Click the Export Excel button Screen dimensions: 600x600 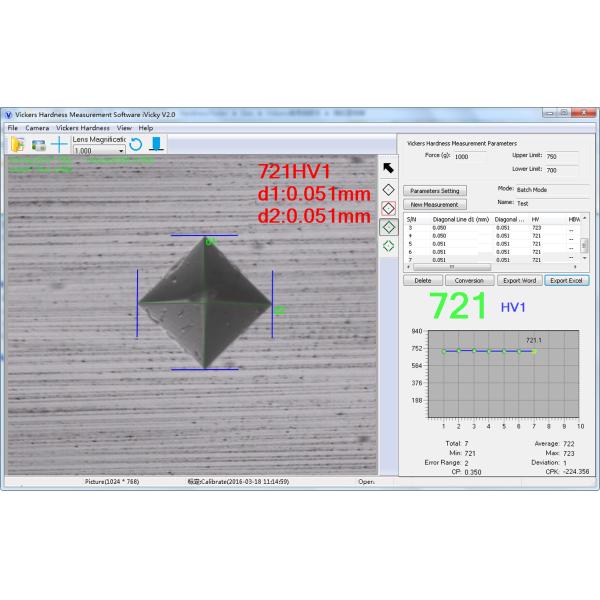(x=568, y=281)
